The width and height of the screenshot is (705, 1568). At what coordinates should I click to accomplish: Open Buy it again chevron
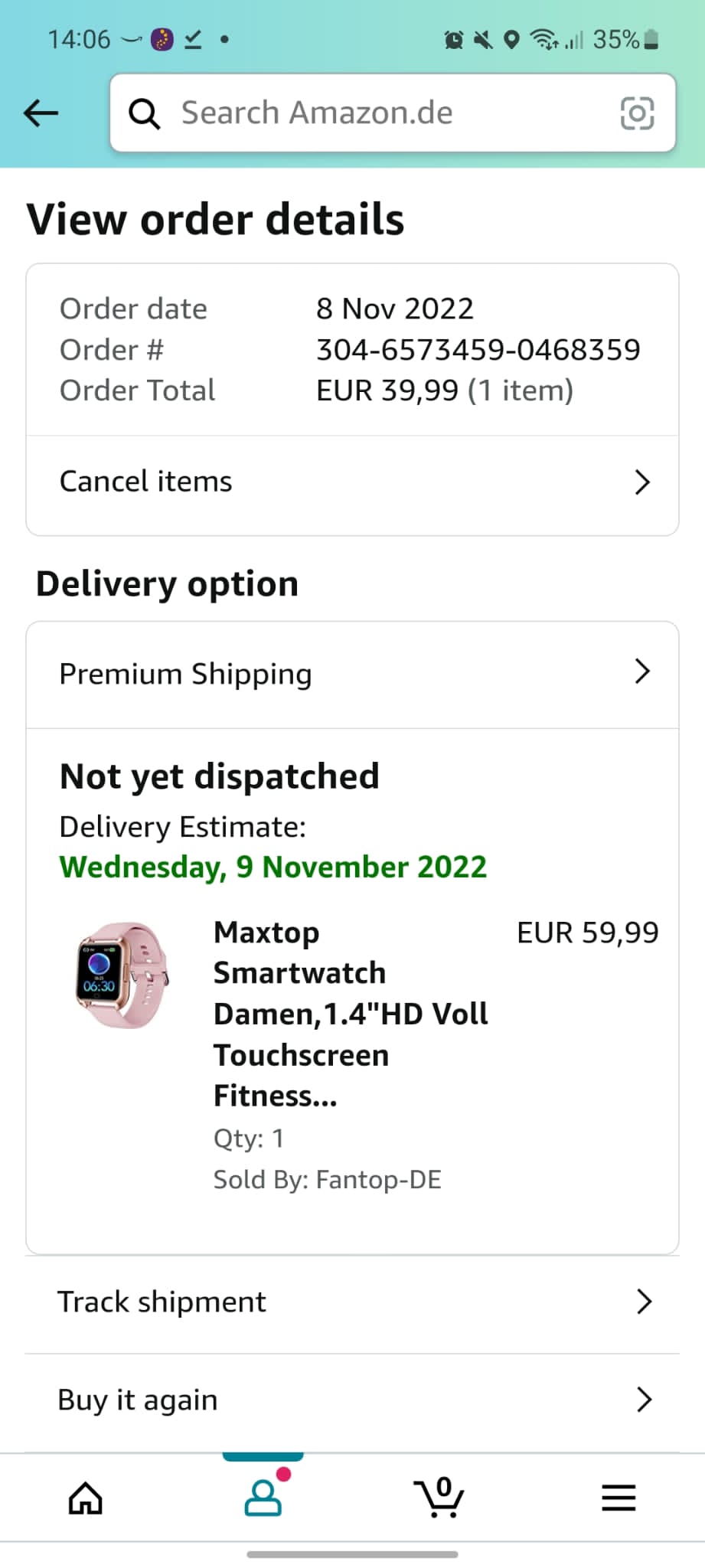pos(644,1400)
